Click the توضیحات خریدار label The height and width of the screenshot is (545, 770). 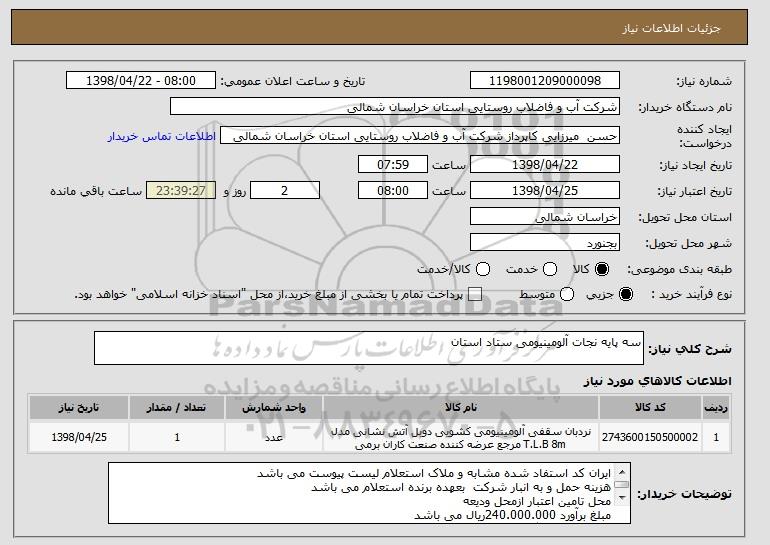[684, 494]
